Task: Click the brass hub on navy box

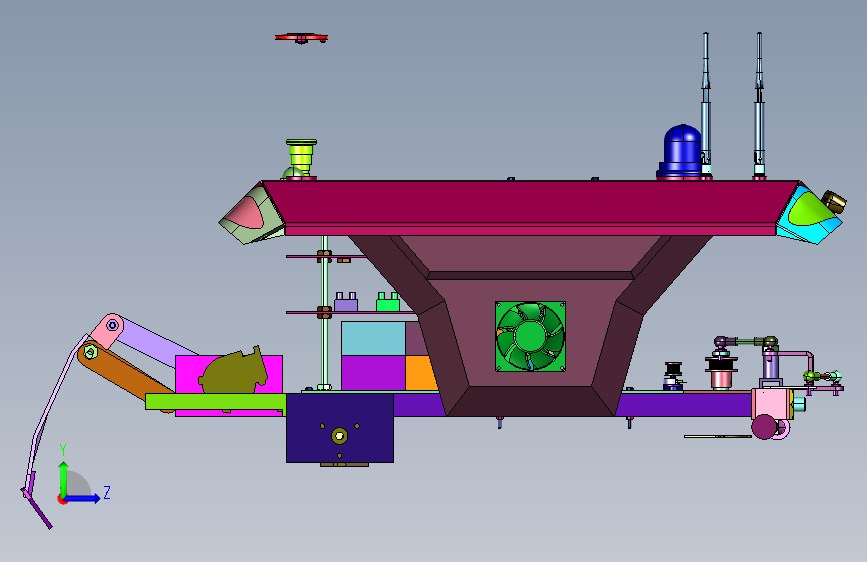Action: [x=340, y=436]
